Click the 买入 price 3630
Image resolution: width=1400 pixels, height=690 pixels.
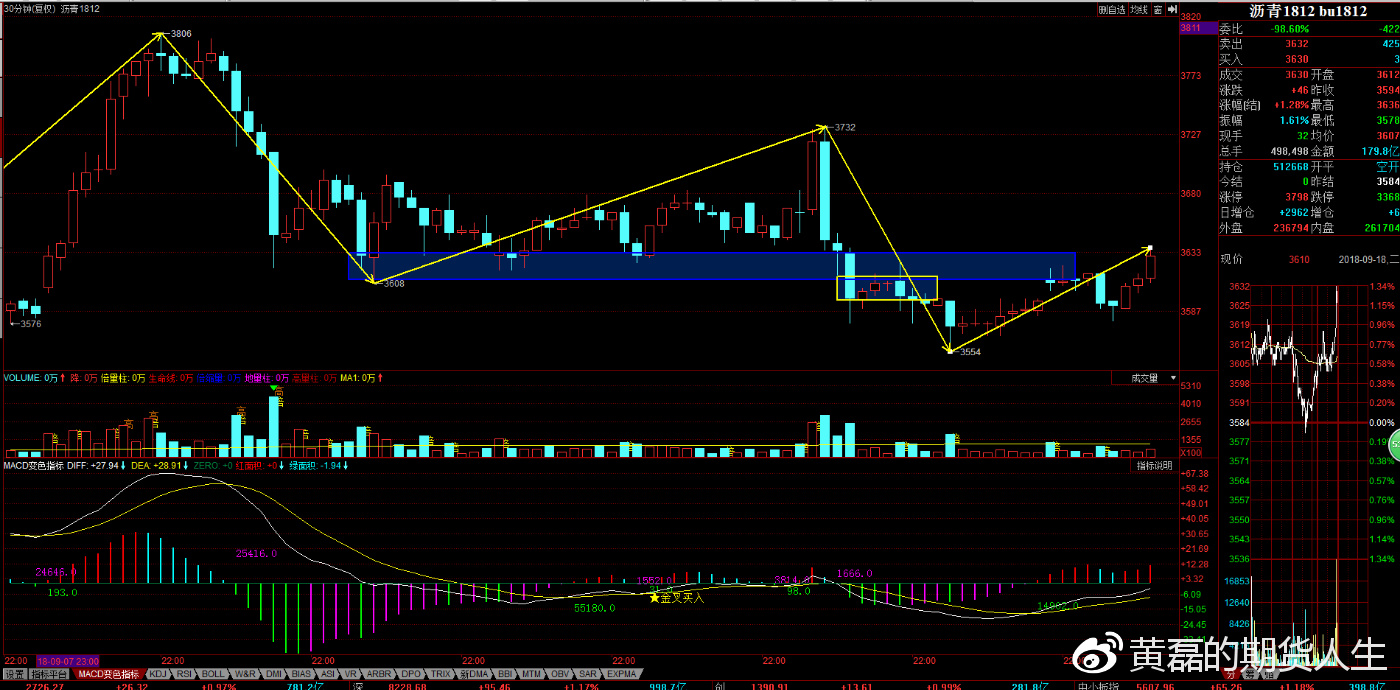tap(1297, 59)
